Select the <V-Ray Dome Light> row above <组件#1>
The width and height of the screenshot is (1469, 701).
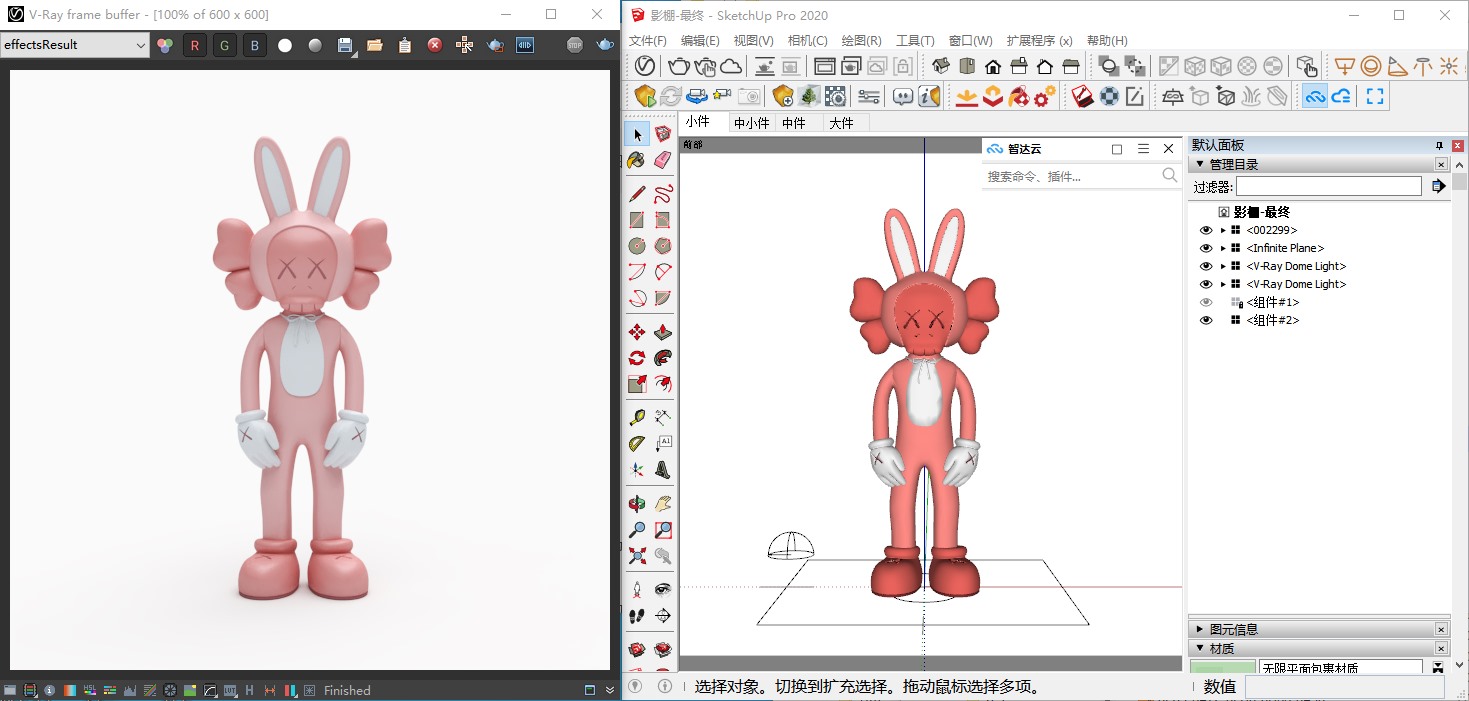tap(1296, 284)
